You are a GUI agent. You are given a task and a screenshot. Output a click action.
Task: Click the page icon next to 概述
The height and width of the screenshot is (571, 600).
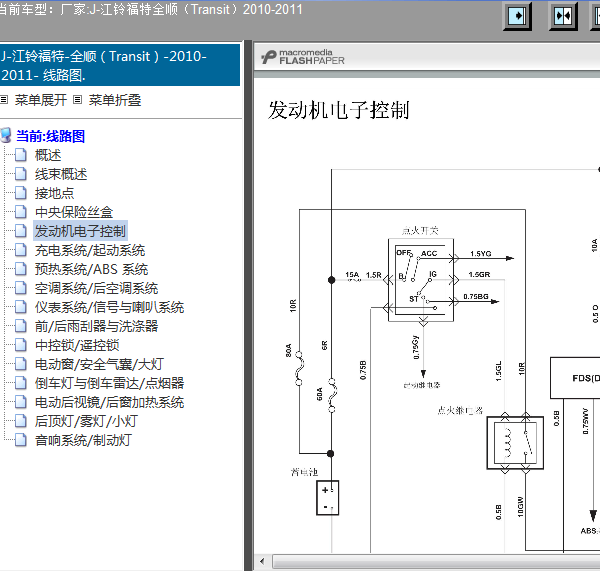(21, 155)
